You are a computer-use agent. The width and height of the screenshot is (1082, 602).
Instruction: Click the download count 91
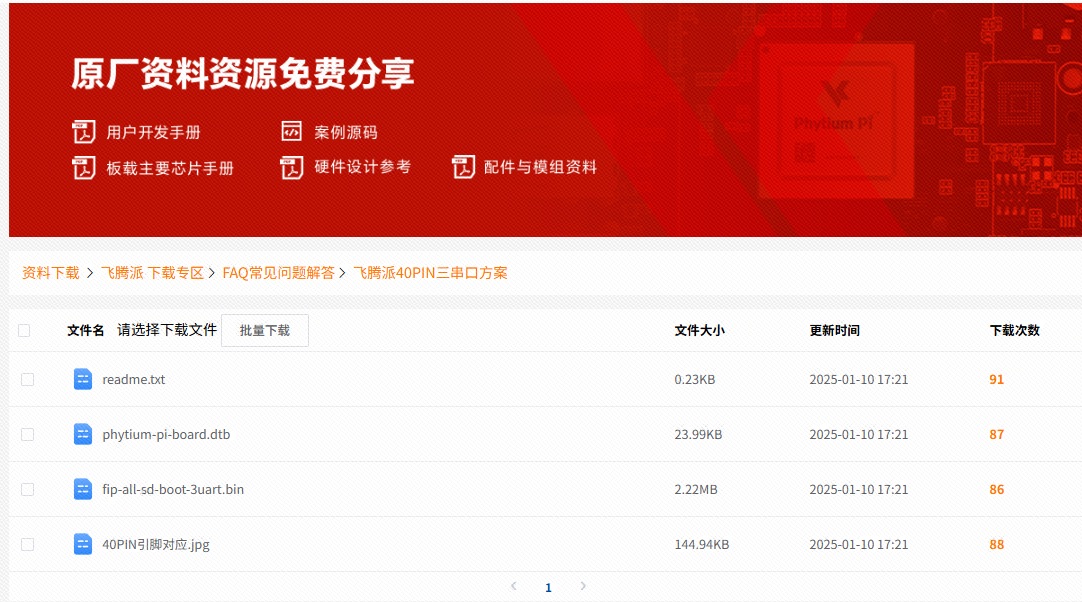[x=996, y=379]
